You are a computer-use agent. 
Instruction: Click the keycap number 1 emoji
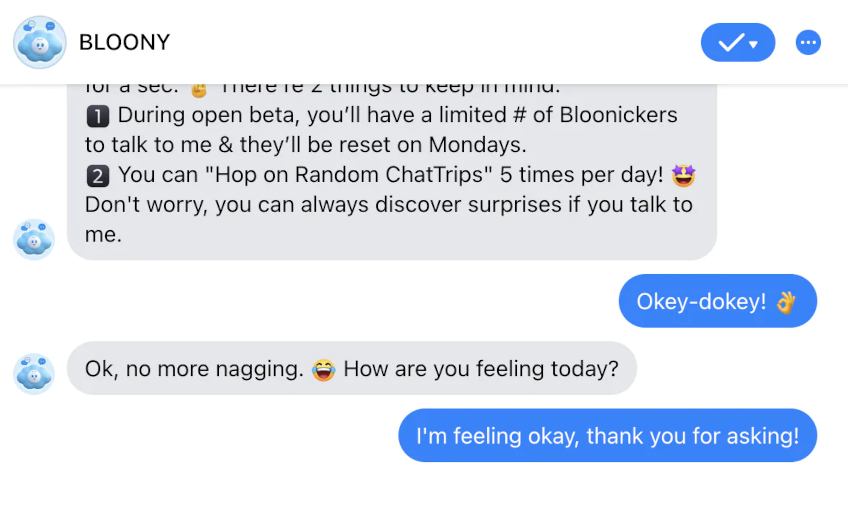coord(98,116)
